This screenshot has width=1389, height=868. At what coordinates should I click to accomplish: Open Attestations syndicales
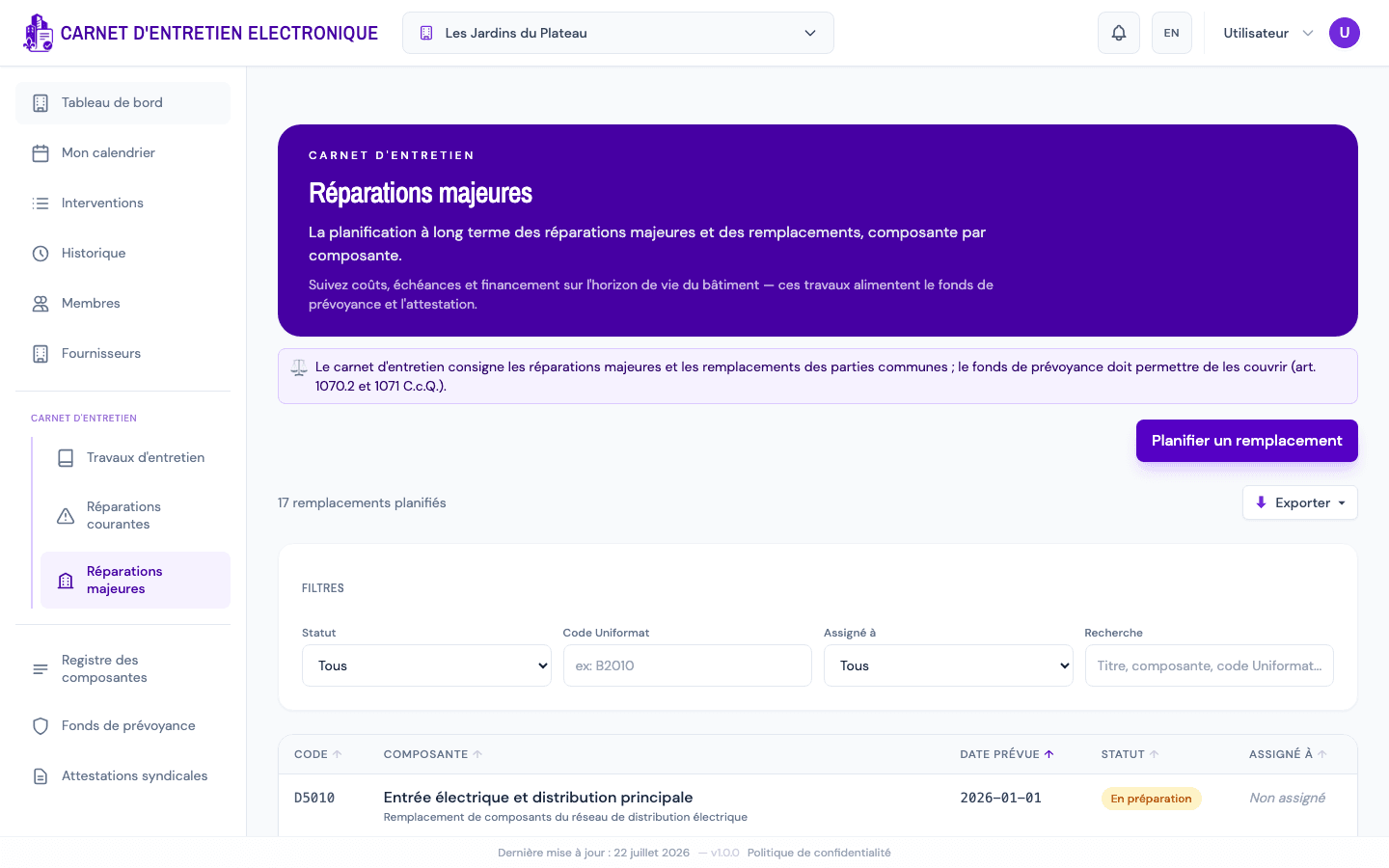(x=123, y=776)
